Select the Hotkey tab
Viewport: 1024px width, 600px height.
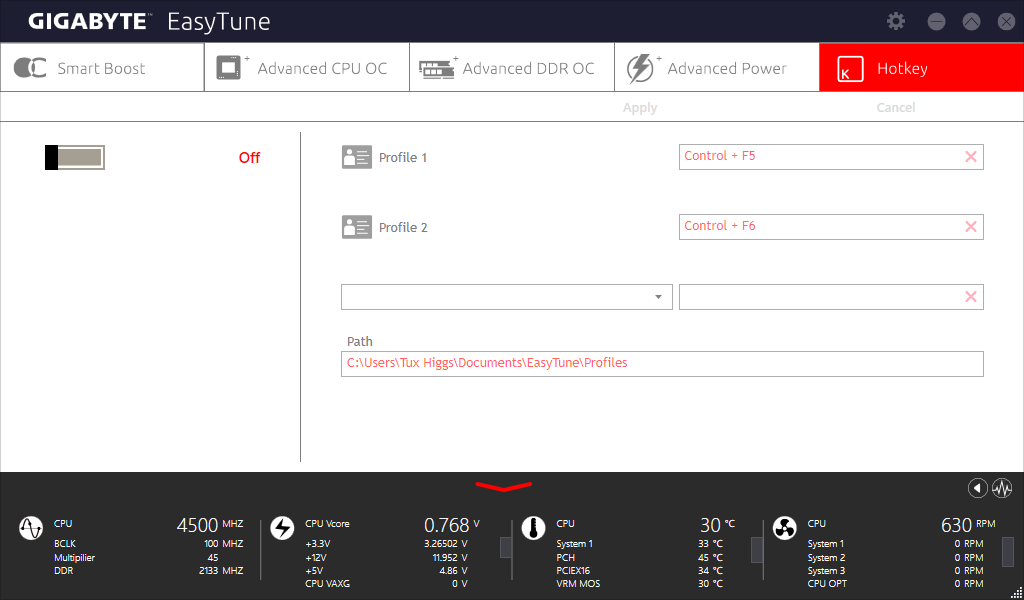(x=921, y=67)
